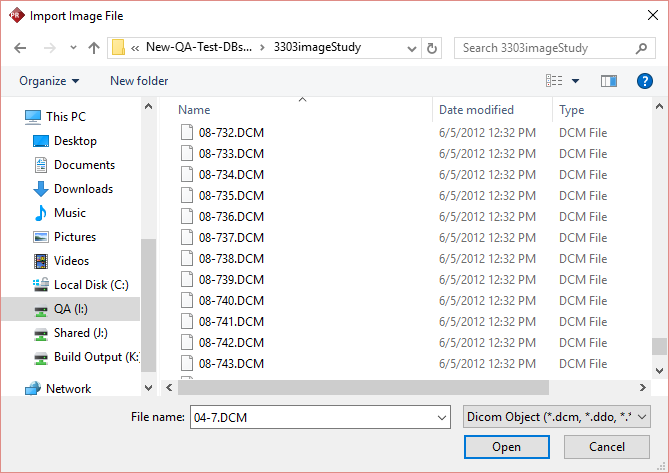
Task: Expand the view options dropdown arrow
Action: 575,81
